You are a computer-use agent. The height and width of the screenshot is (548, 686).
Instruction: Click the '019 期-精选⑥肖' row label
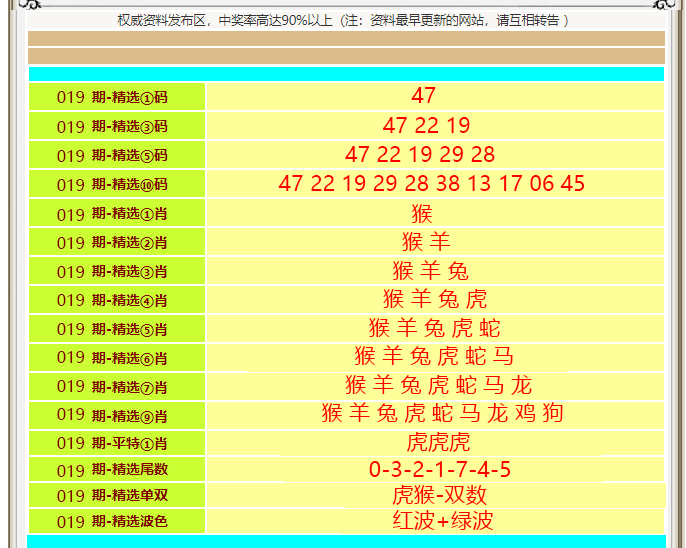tap(113, 357)
